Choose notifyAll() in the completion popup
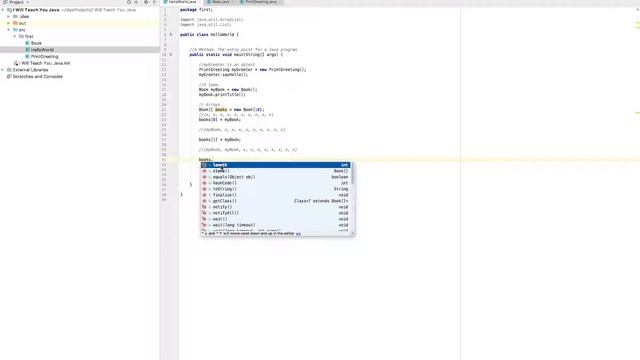The width and height of the screenshot is (640, 360). (276, 213)
